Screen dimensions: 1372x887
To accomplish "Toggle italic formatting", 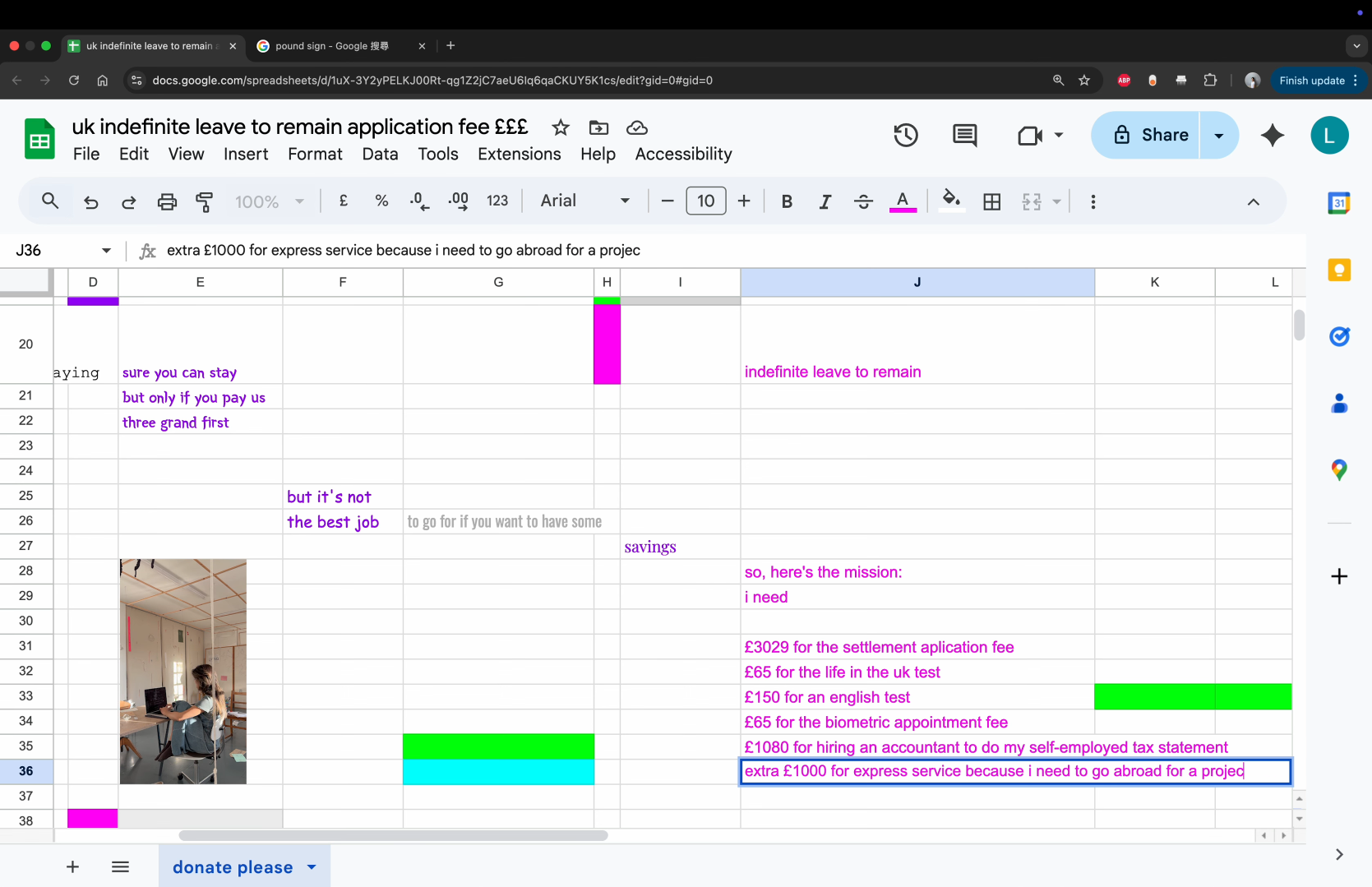I will click(825, 201).
